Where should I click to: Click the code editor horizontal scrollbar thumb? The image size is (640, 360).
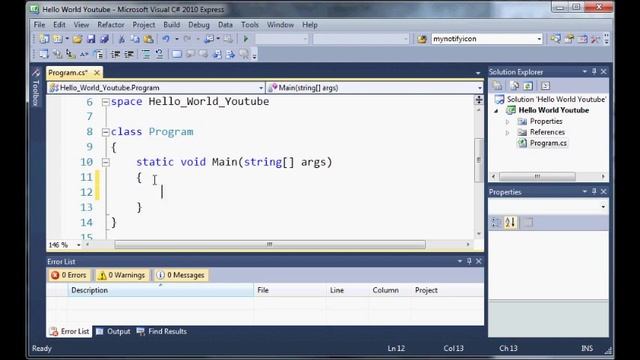270,244
